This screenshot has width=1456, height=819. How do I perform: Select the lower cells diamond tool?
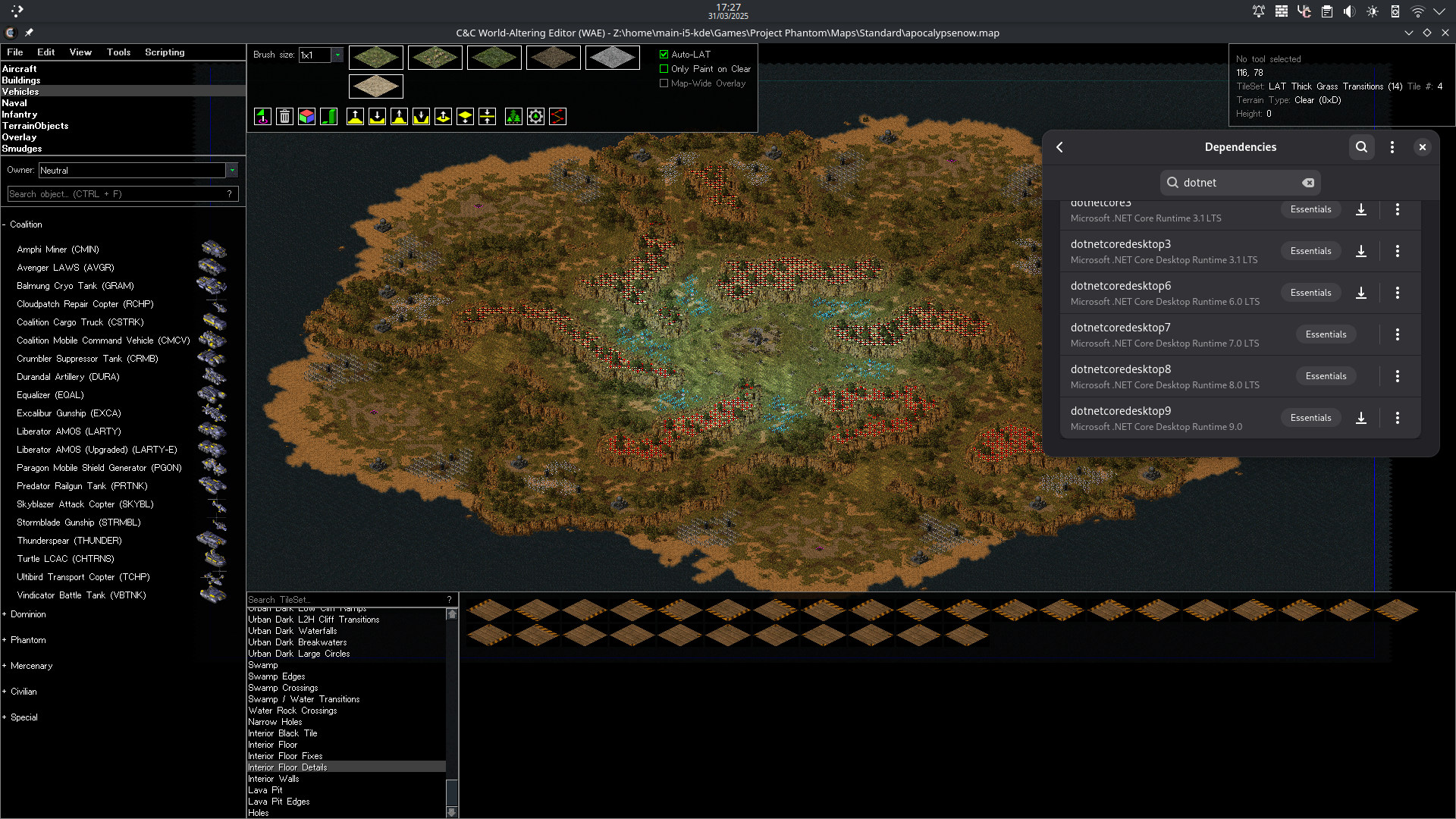(x=465, y=117)
